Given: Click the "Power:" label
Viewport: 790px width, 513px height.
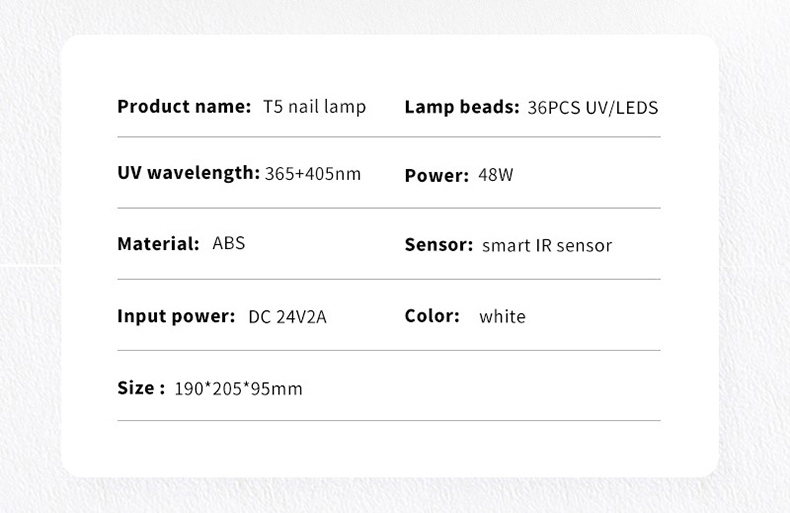Looking at the screenshot, I should pyautogui.click(x=436, y=176).
